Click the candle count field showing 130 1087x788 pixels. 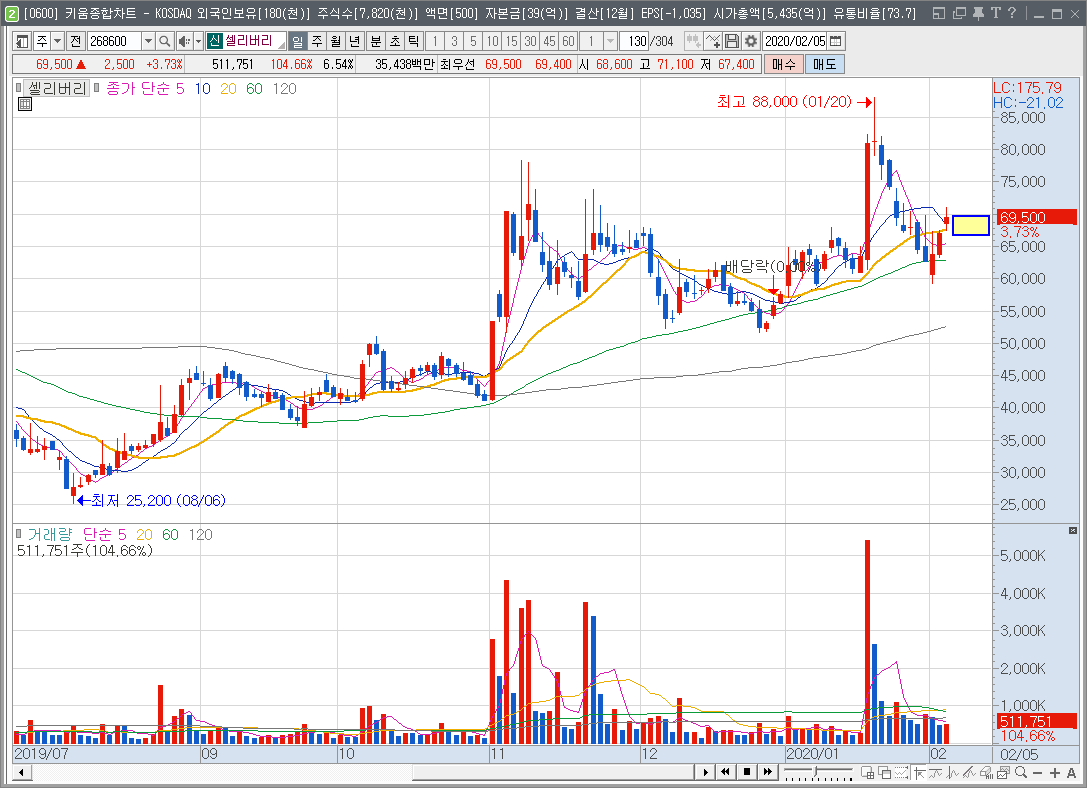[636, 42]
